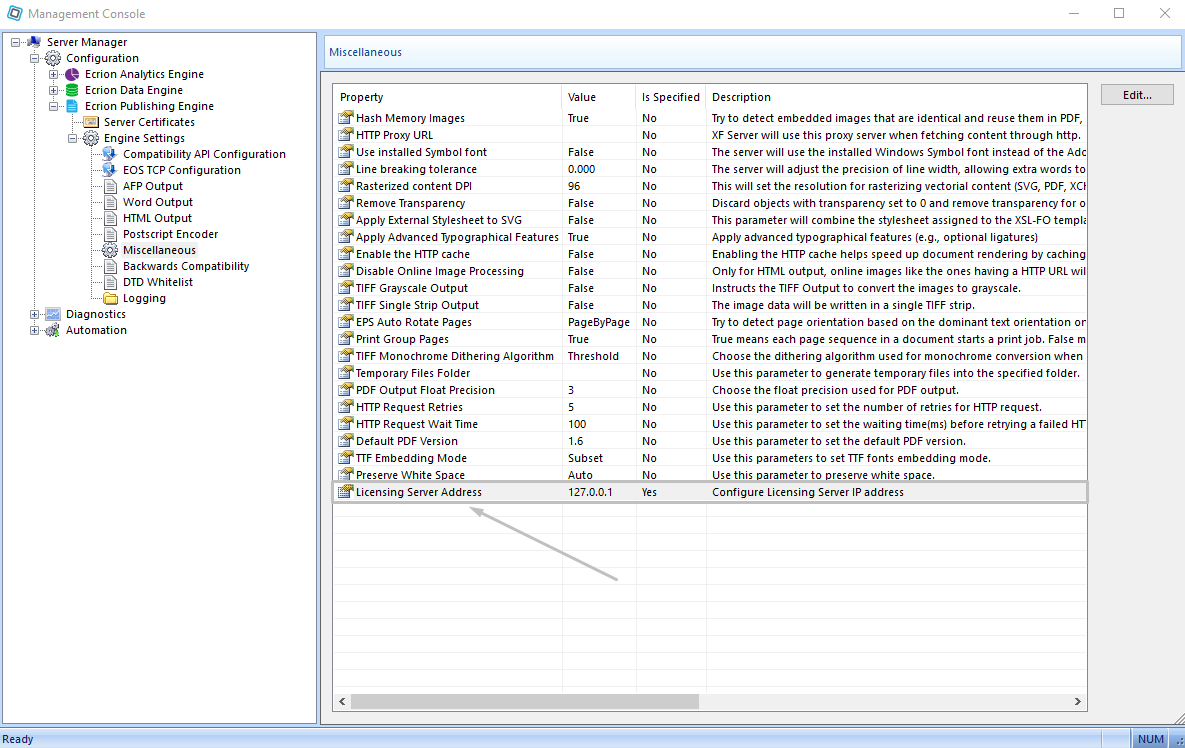Click the AFP Output page icon

click(110, 186)
